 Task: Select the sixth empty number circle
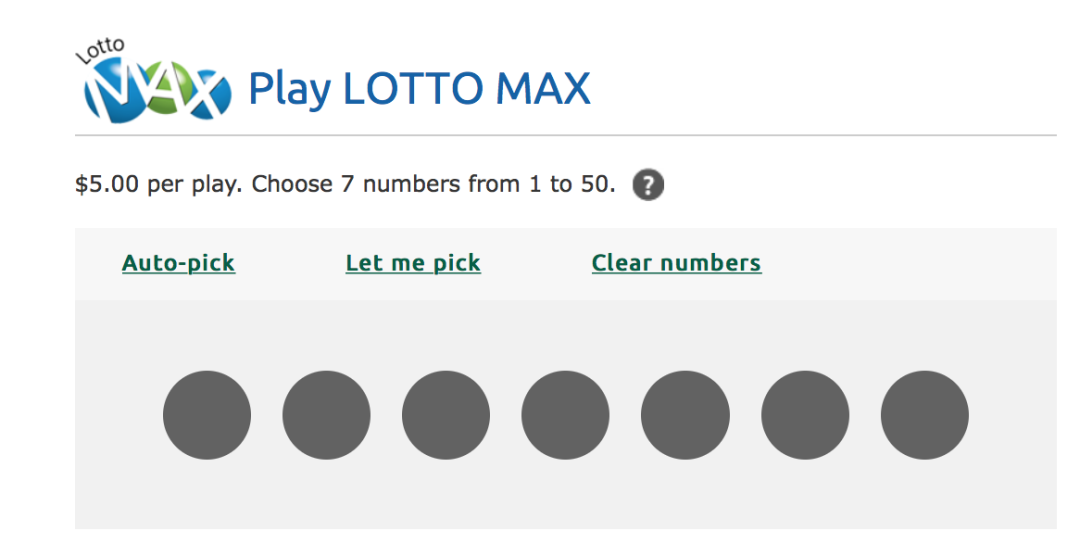pyautogui.click(x=805, y=415)
